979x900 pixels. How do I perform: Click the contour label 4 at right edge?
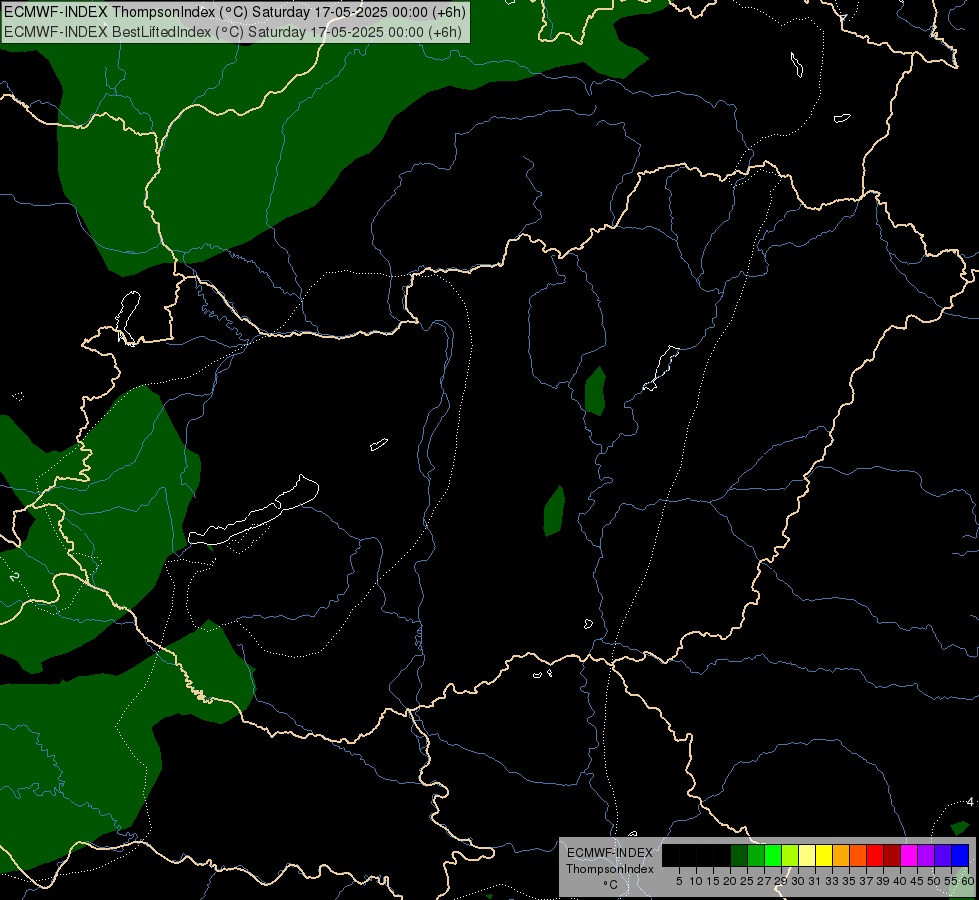(x=970, y=801)
